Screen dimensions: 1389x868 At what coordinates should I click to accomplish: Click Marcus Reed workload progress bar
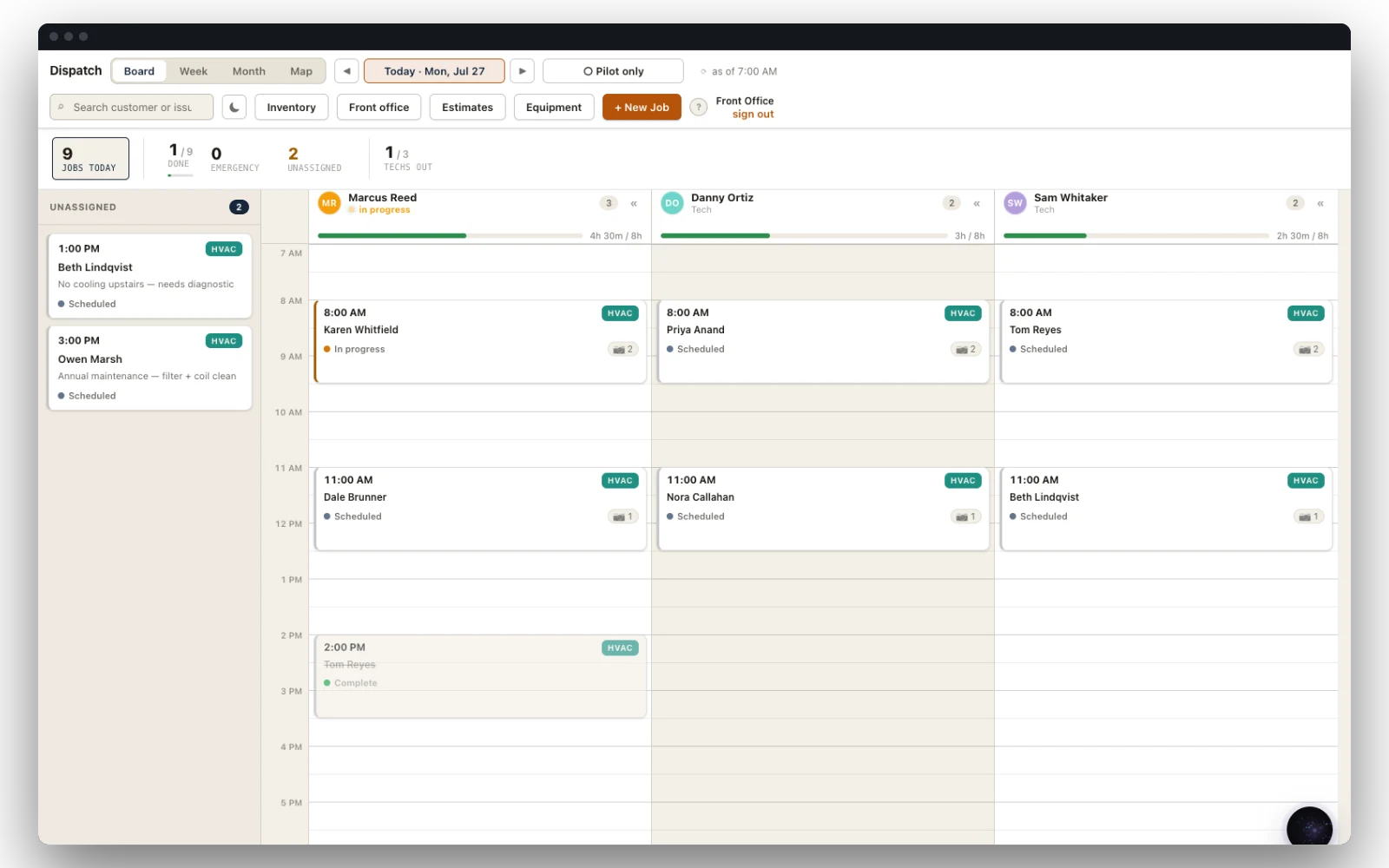coord(450,235)
